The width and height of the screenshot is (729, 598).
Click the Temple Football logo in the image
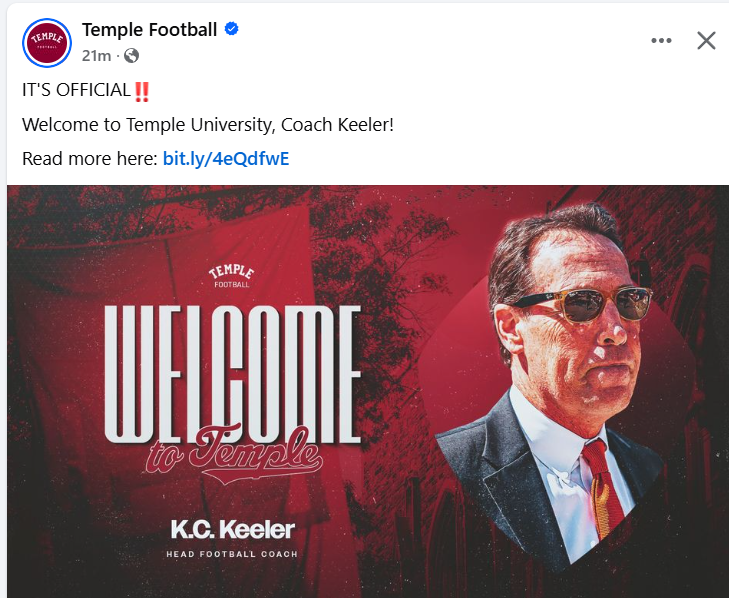[231, 275]
